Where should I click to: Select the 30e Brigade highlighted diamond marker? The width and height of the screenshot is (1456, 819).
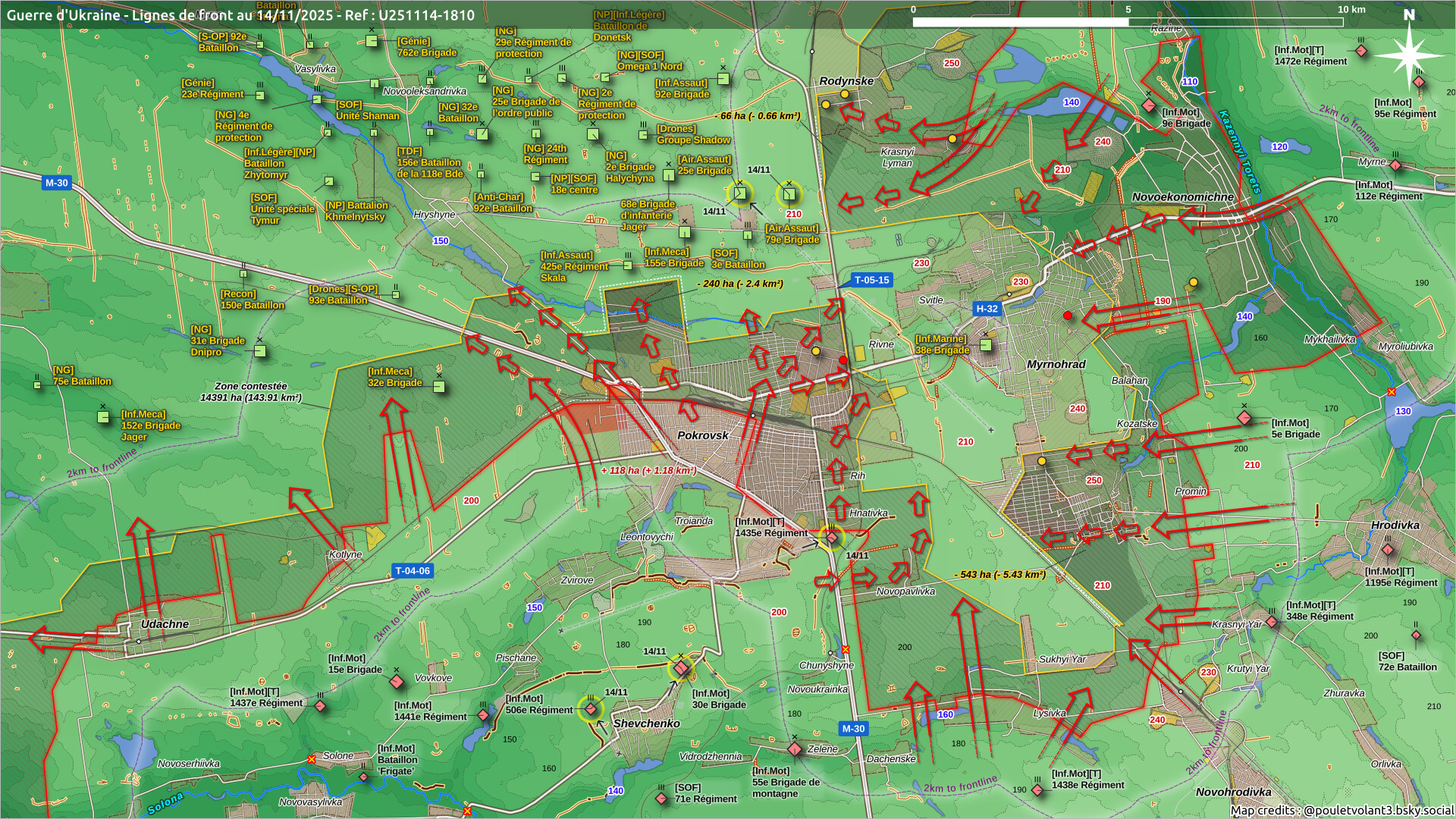point(681,668)
